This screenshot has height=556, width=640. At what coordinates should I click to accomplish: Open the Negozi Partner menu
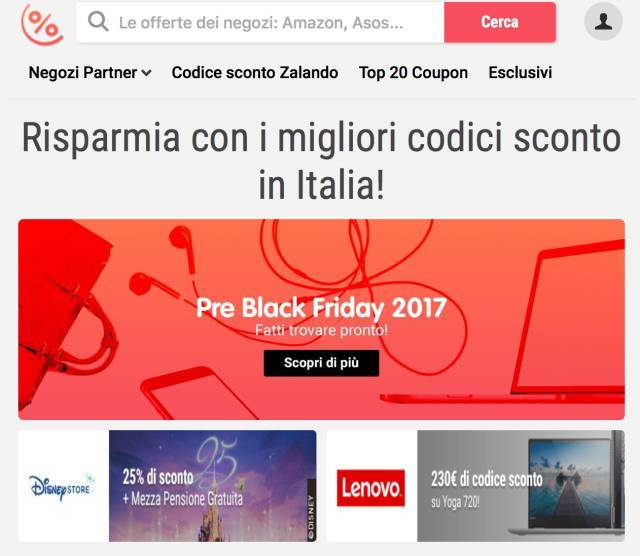point(90,73)
